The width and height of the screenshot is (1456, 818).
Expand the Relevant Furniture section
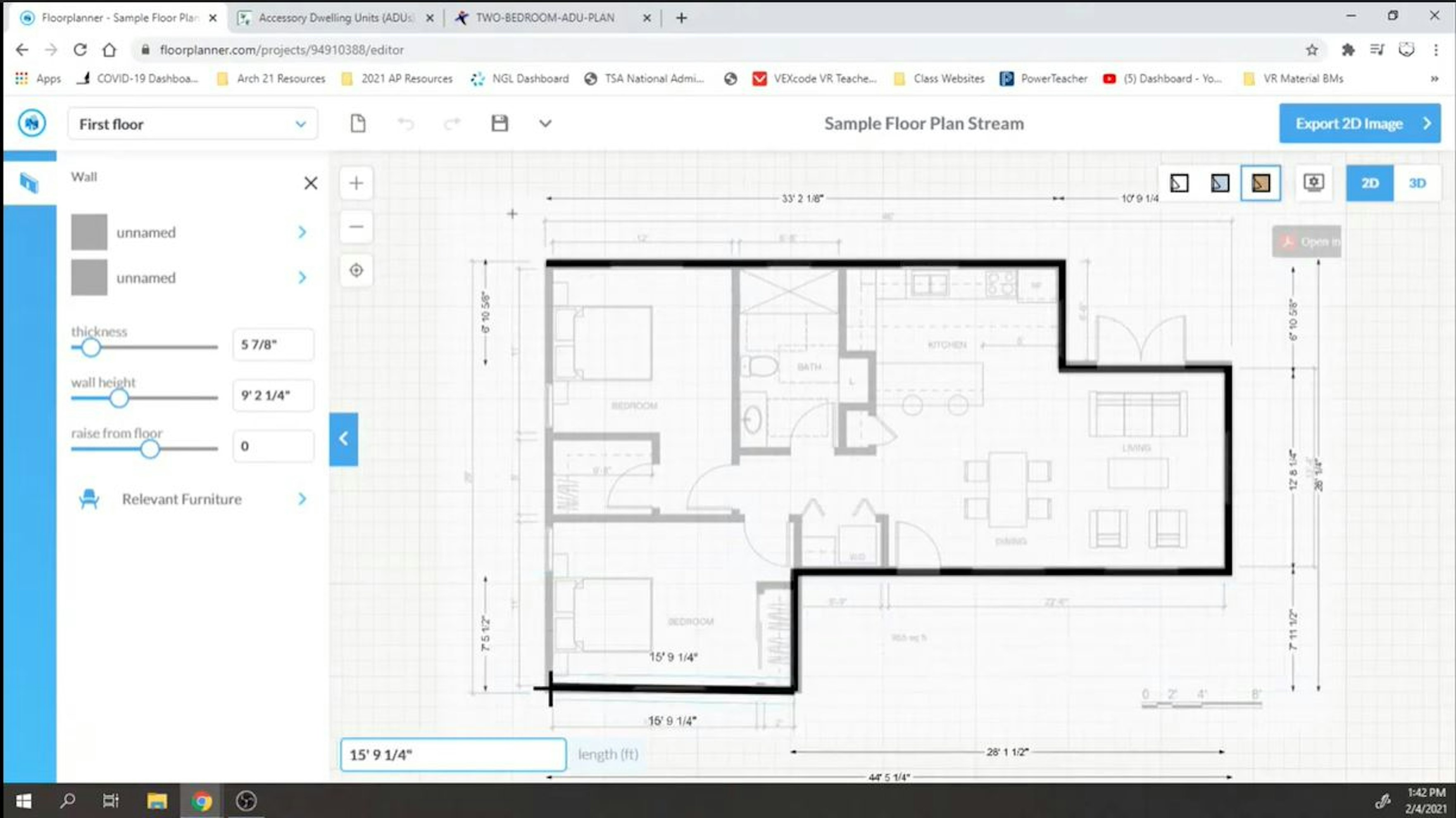click(181, 499)
